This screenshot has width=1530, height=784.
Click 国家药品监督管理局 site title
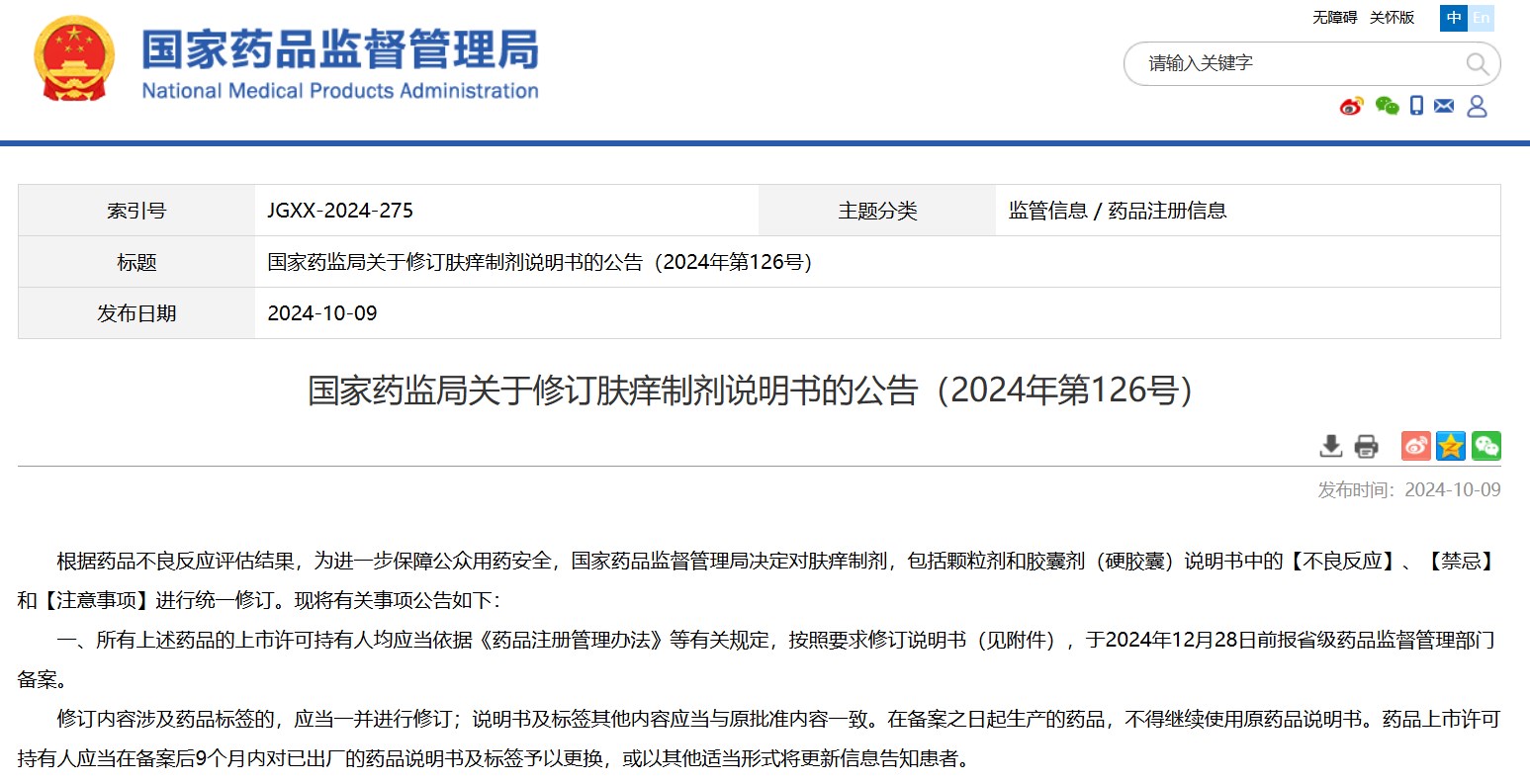340,49
